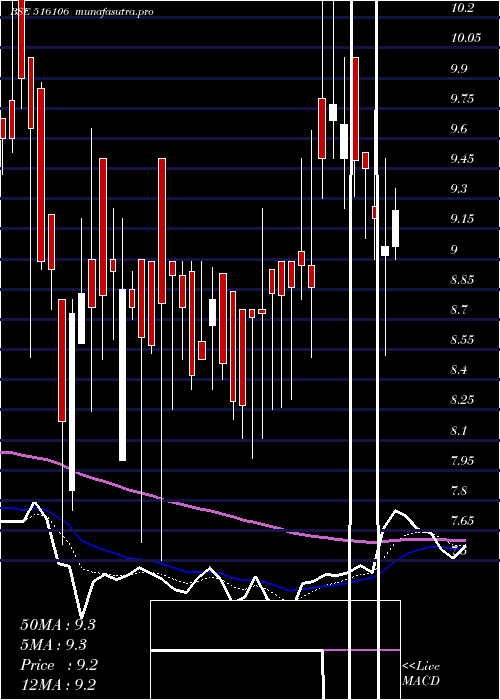
Task: Select the last white candlestick on chart
Action: click(396, 228)
